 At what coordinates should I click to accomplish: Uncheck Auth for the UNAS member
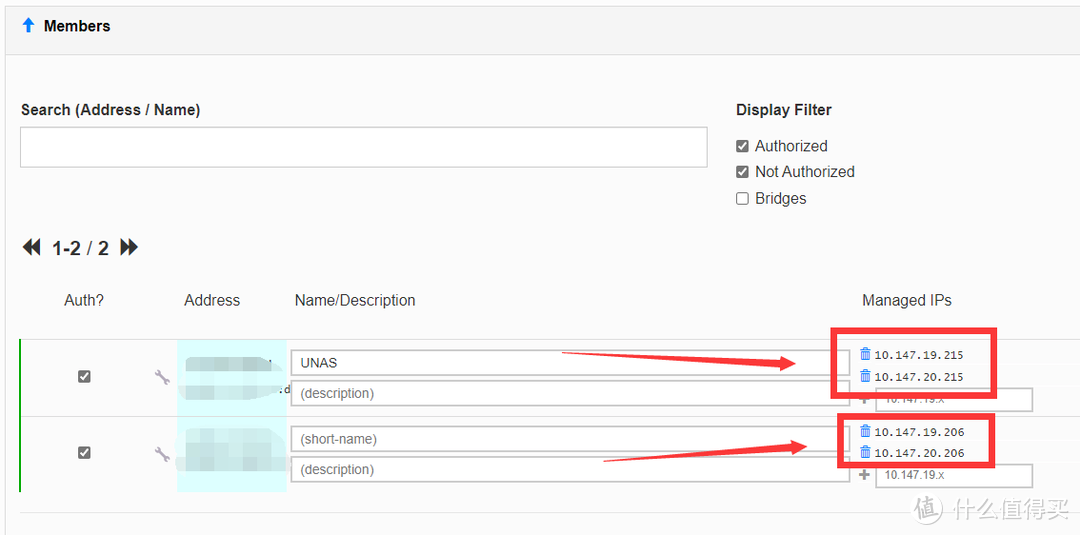(x=84, y=377)
